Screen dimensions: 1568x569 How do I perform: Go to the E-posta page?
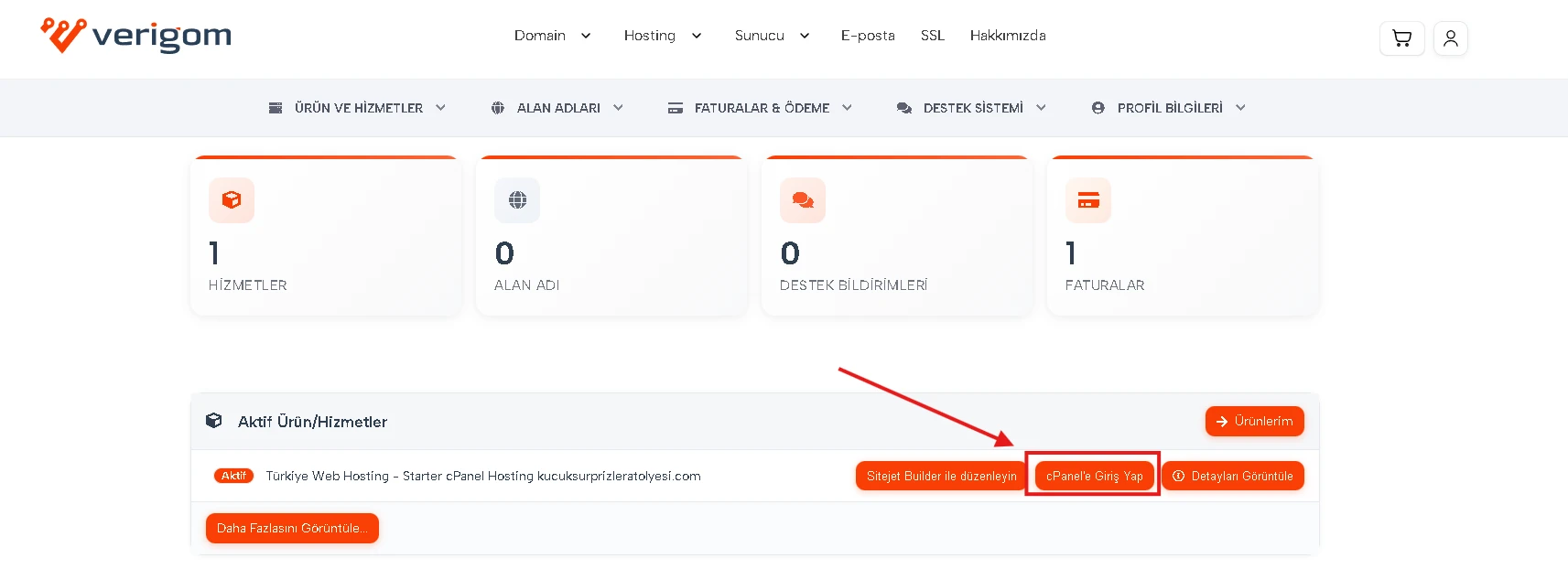click(868, 36)
